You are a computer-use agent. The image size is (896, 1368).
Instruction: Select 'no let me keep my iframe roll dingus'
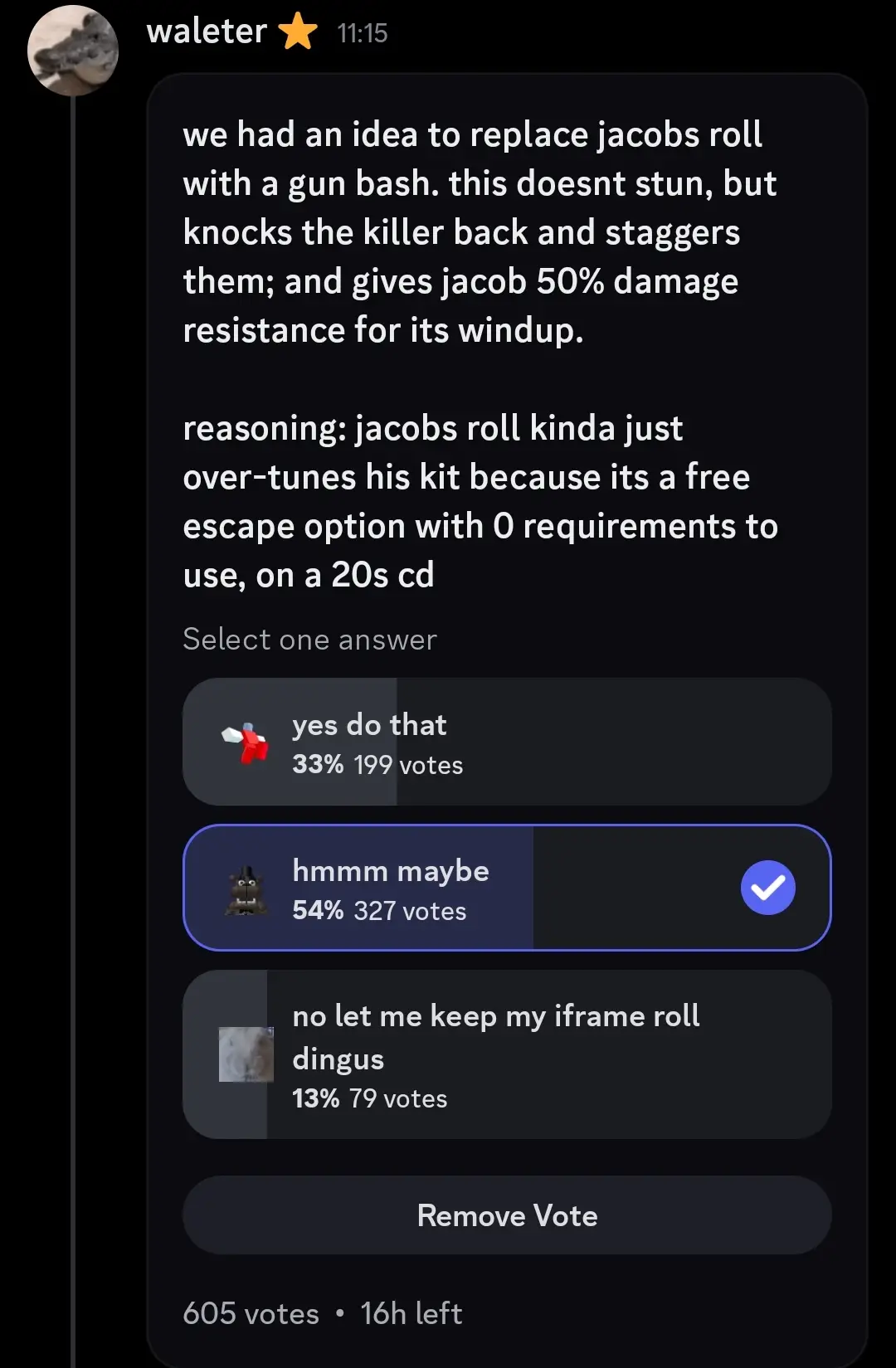click(507, 1054)
